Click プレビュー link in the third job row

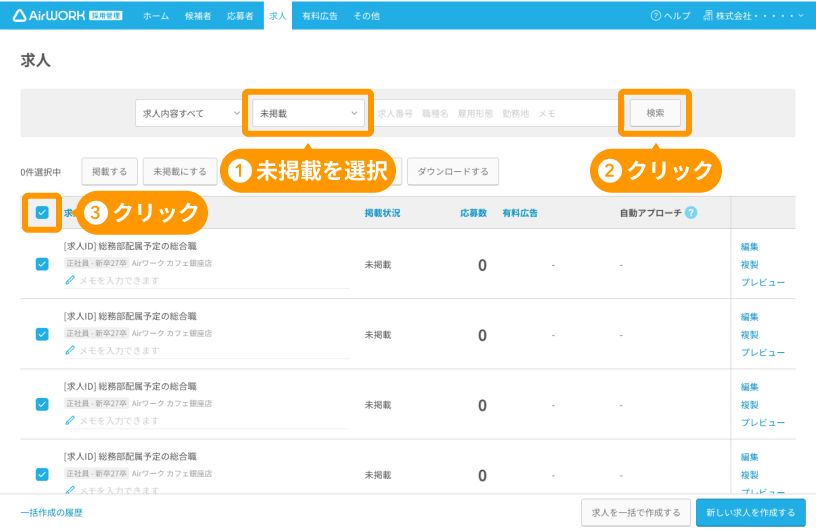[x=763, y=422]
